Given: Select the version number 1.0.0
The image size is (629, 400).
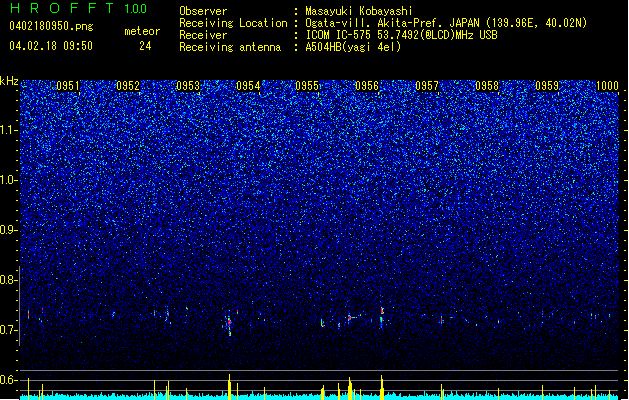Looking at the screenshot, I should 136,9.
